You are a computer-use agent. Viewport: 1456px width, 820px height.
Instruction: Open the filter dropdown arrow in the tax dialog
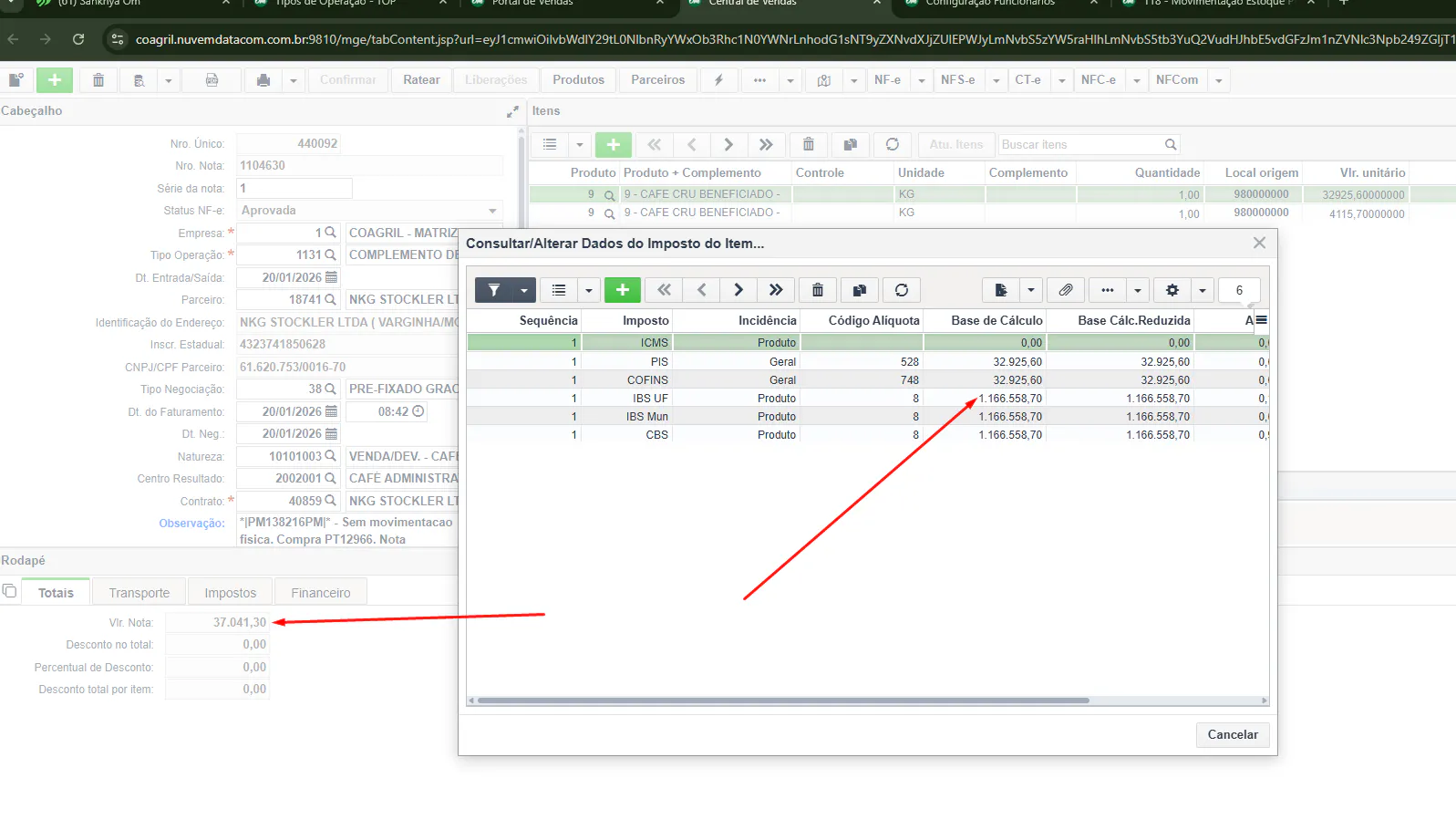[524, 290]
